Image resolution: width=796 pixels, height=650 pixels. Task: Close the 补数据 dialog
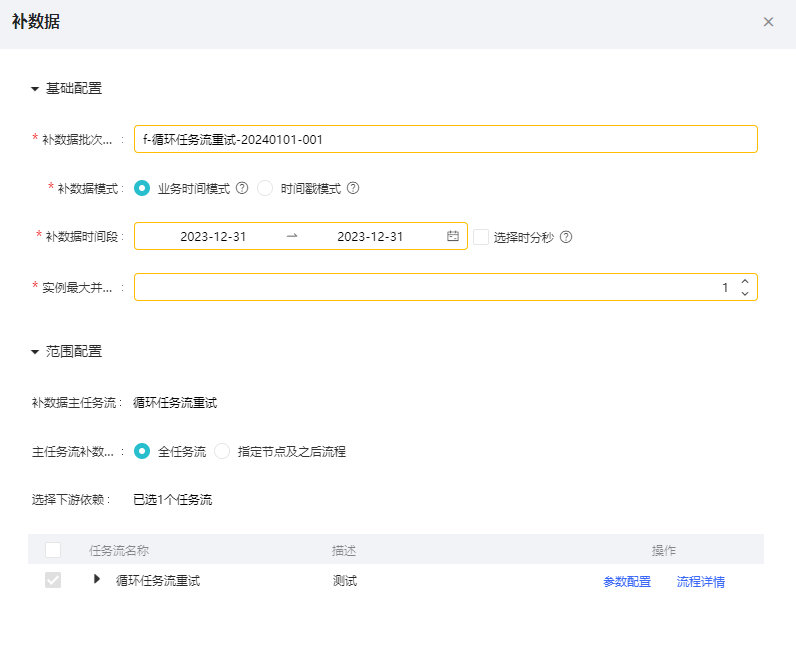pyautogui.click(x=768, y=22)
